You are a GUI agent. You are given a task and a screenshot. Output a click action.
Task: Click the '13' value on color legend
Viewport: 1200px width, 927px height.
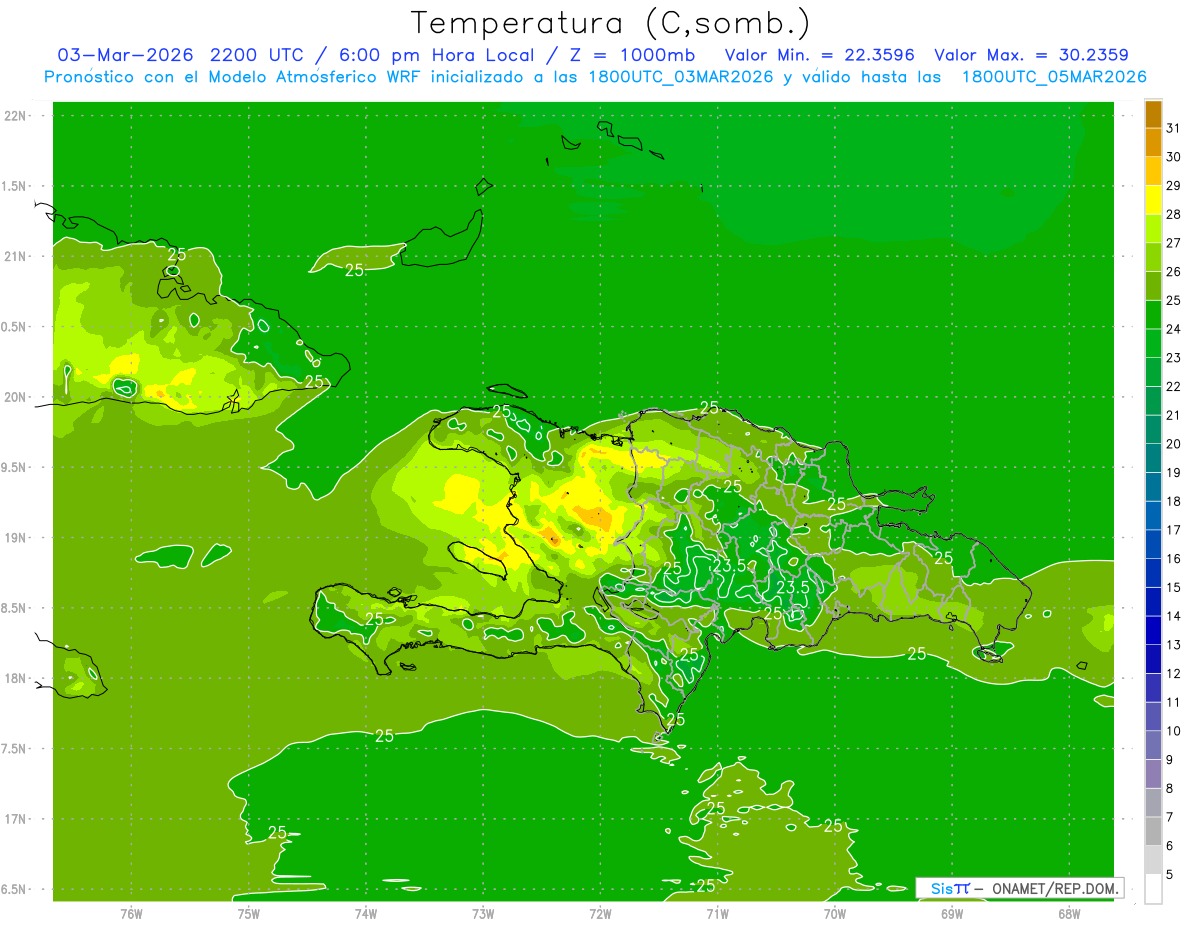point(1174,645)
